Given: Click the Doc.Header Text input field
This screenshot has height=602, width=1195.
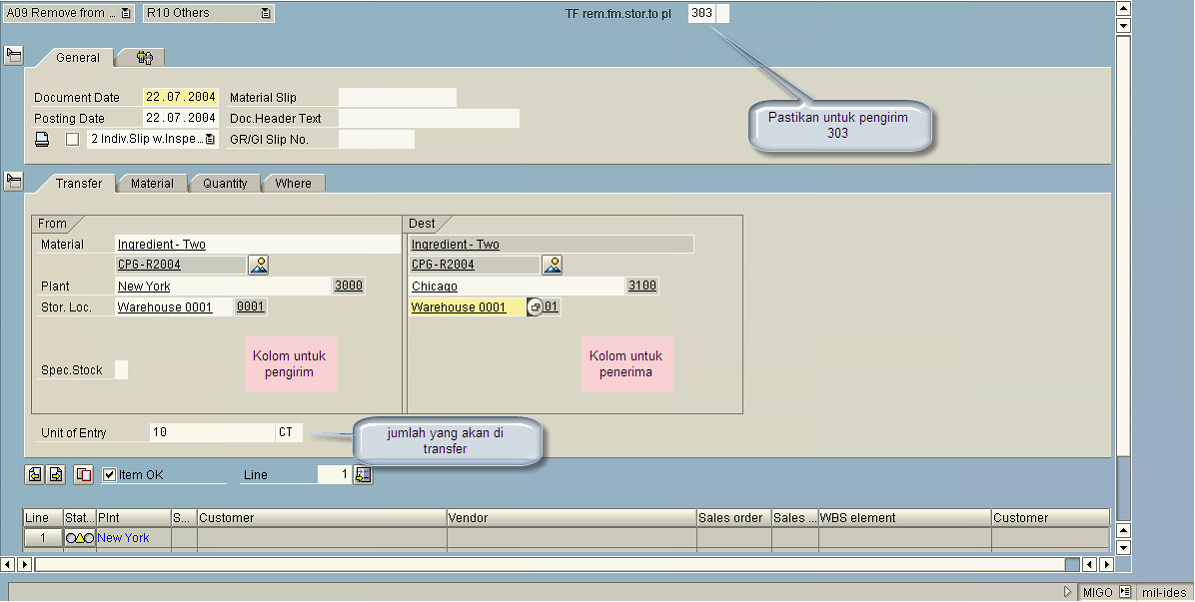Looking at the screenshot, I should pyautogui.click(x=429, y=119).
